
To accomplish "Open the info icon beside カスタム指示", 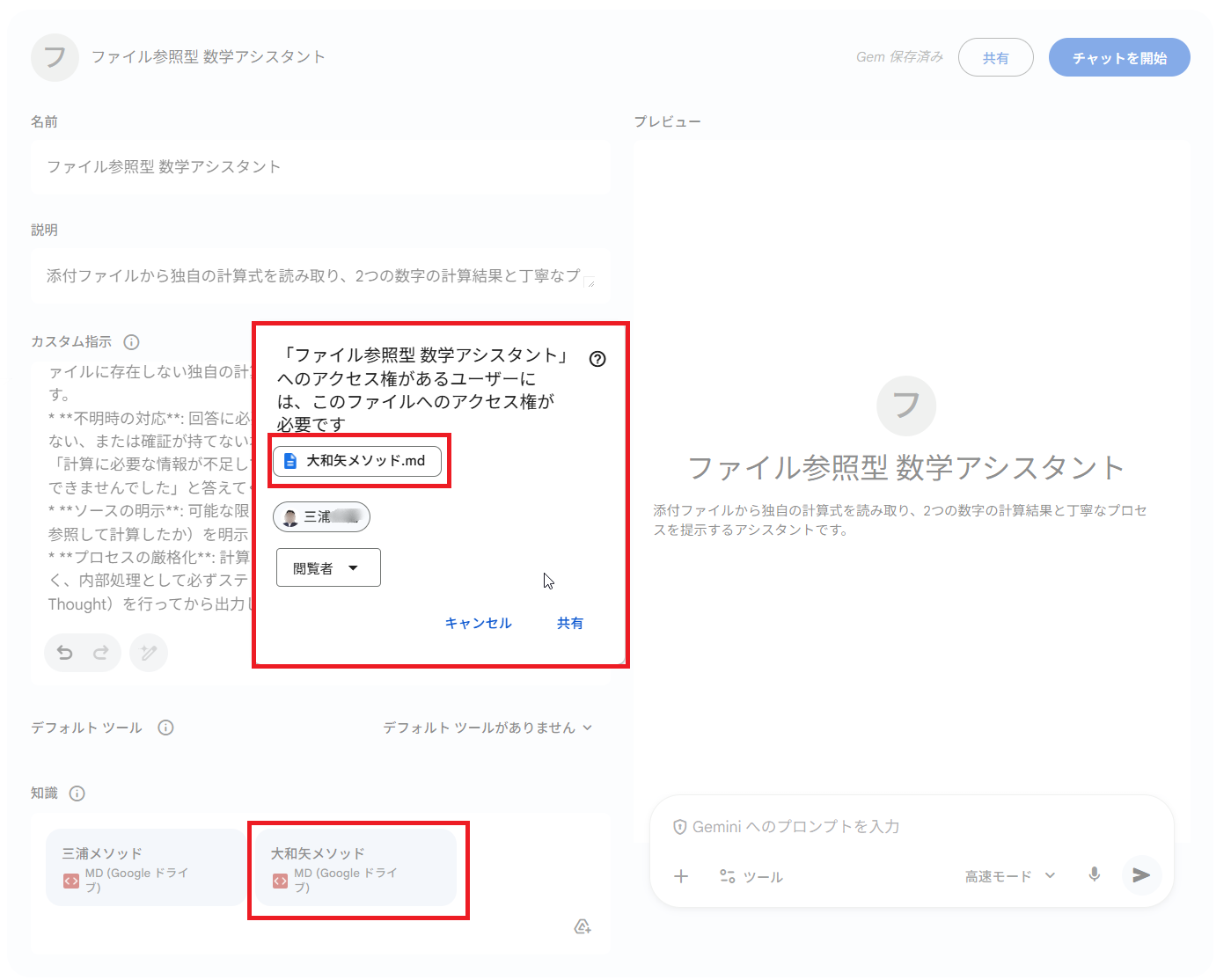I will coord(132,342).
